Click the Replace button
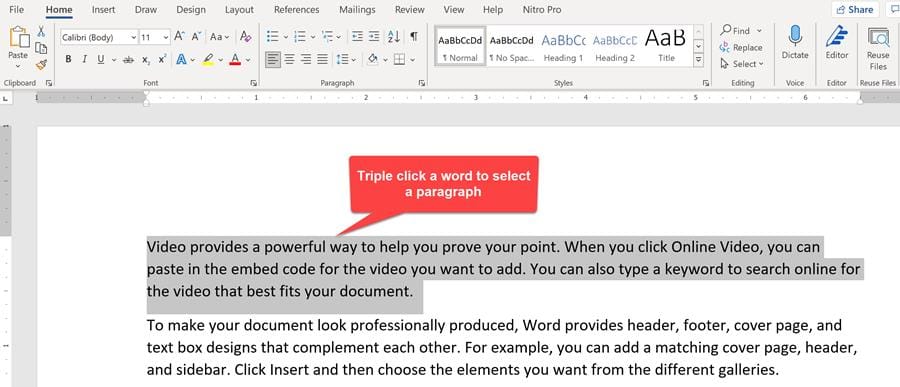The height and width of the screenshot is (387, 900). tap(741, 48)
